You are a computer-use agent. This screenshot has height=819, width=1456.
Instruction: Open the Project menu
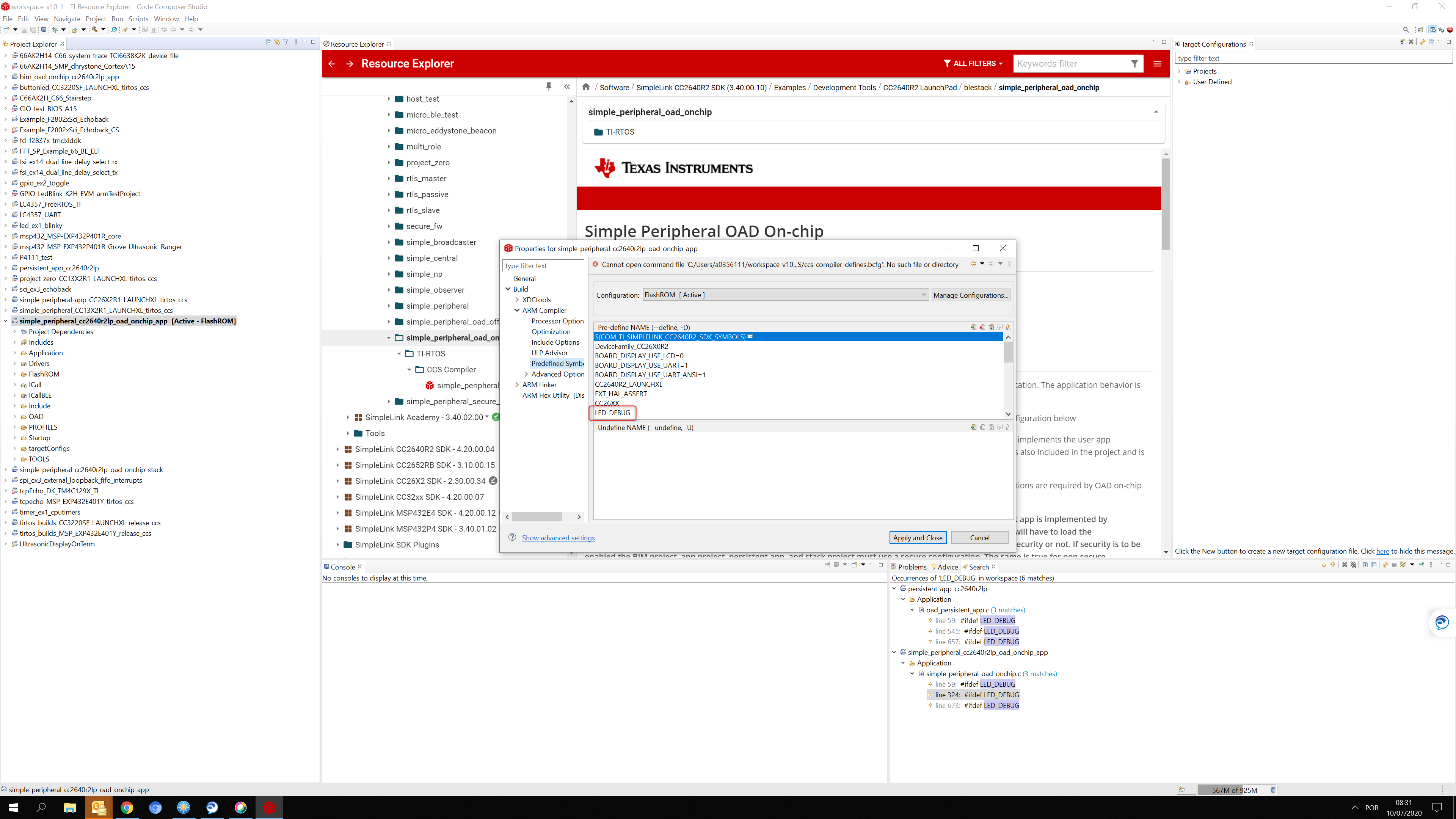pyautogui.click(x=96, y=19)
